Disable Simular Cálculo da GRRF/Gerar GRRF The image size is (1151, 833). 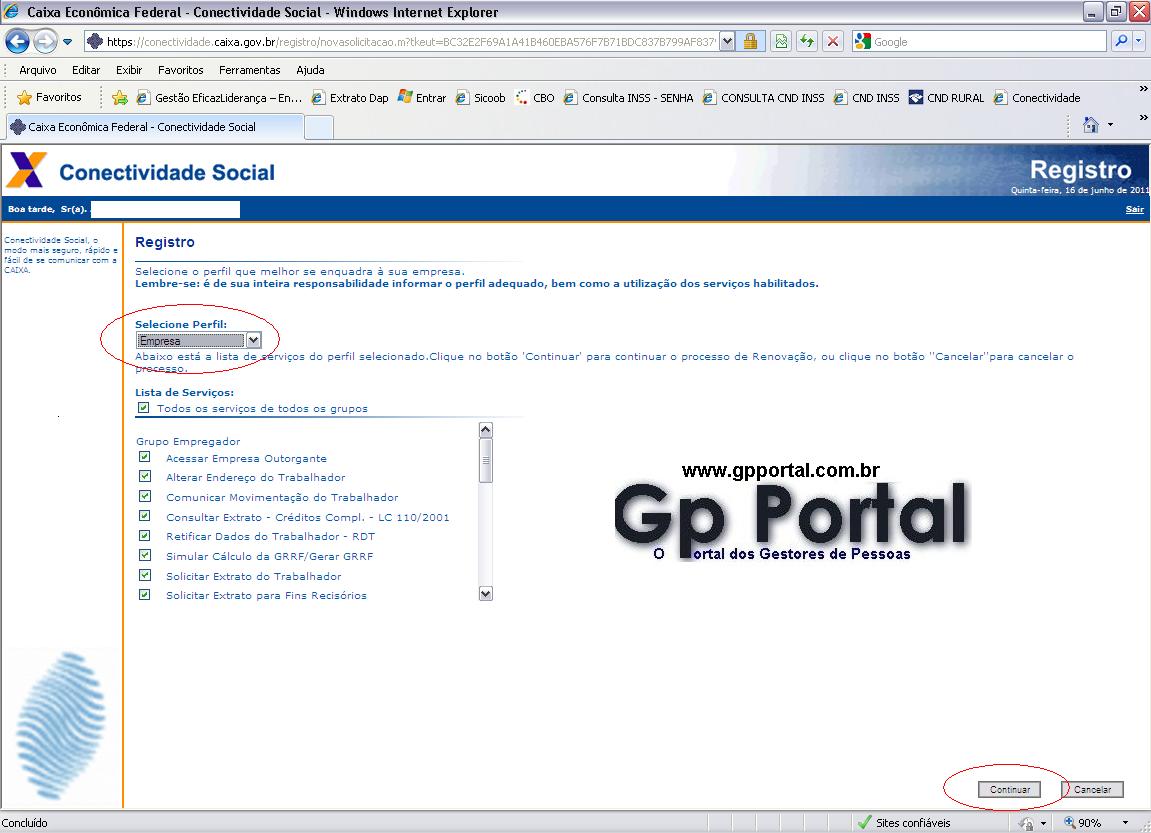(x=145, y=556)
